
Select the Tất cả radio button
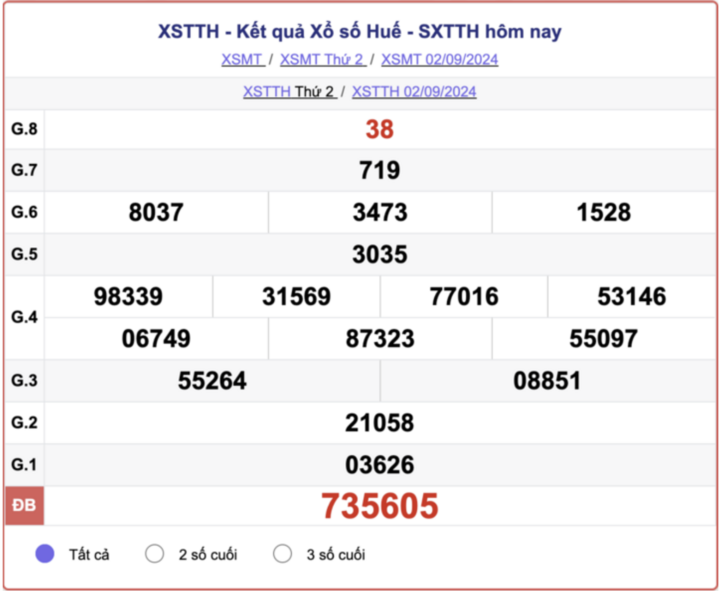pos(45,554)
